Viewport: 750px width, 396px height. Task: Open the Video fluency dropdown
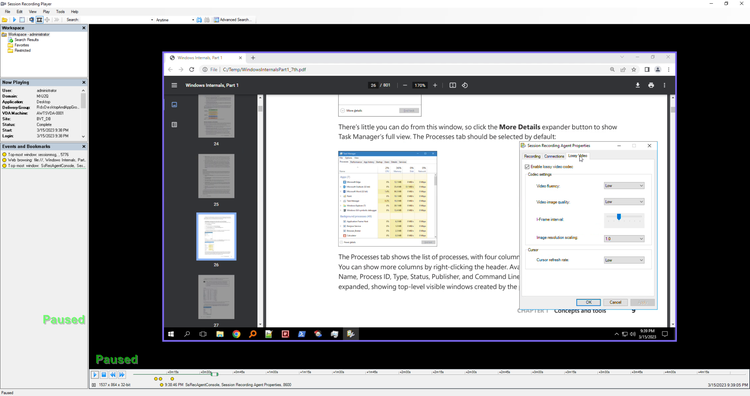624,186
